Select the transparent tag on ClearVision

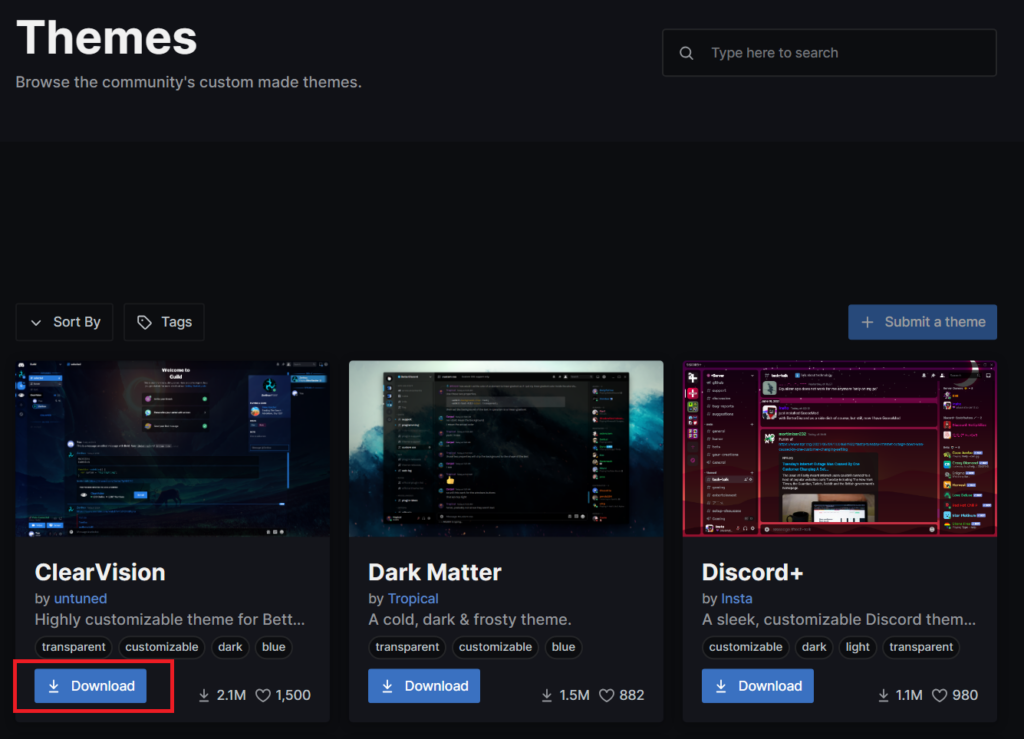pos(74,647)
